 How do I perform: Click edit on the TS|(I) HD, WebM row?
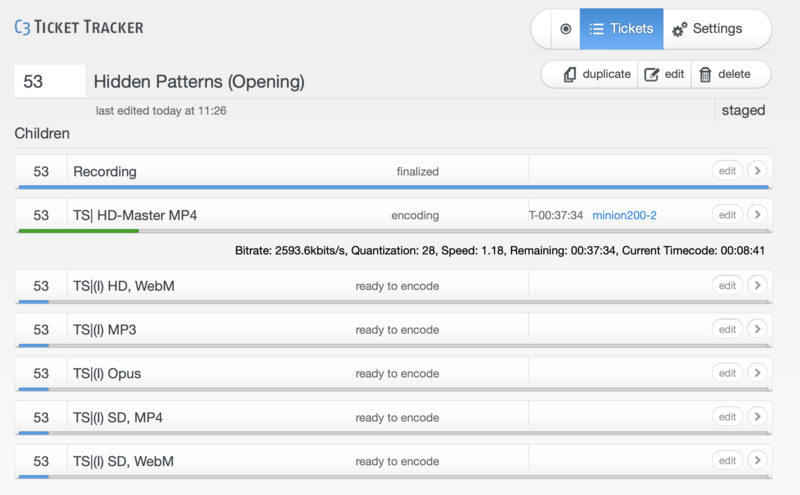[727, 286]
